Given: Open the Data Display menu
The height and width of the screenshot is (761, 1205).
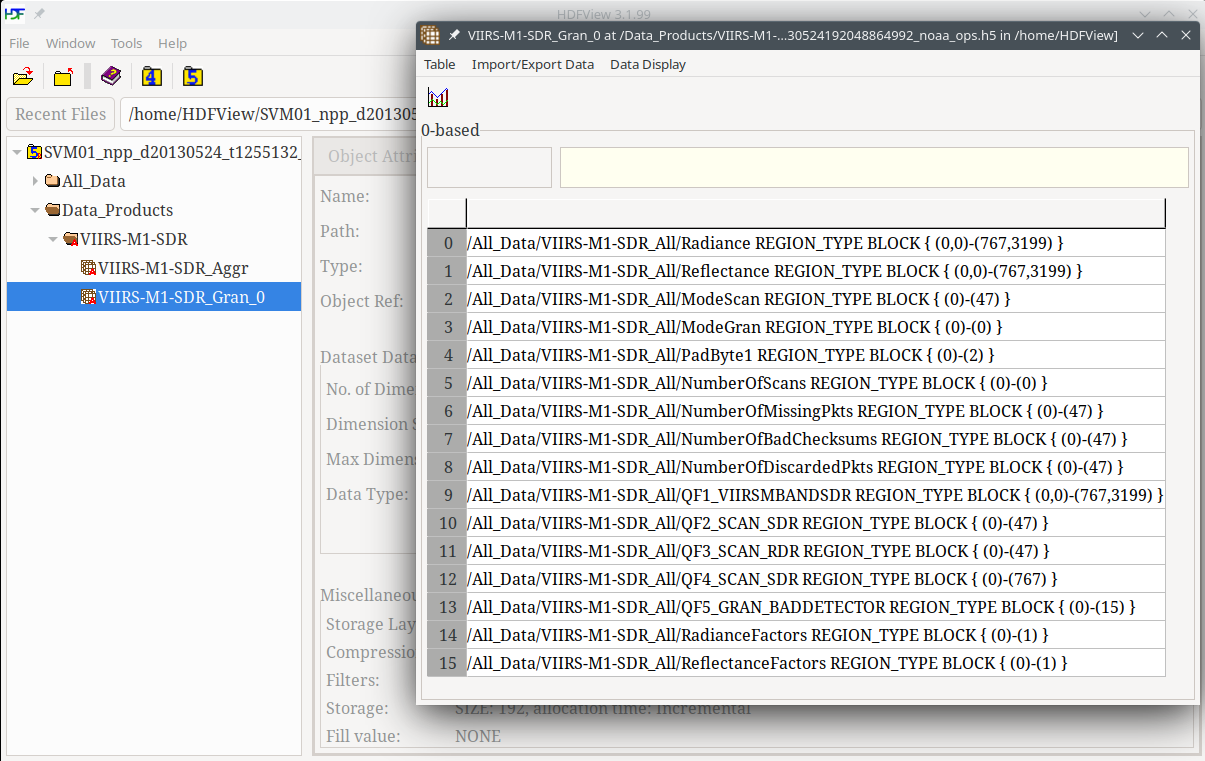Looking at the screenshot, I should point(648,64).
